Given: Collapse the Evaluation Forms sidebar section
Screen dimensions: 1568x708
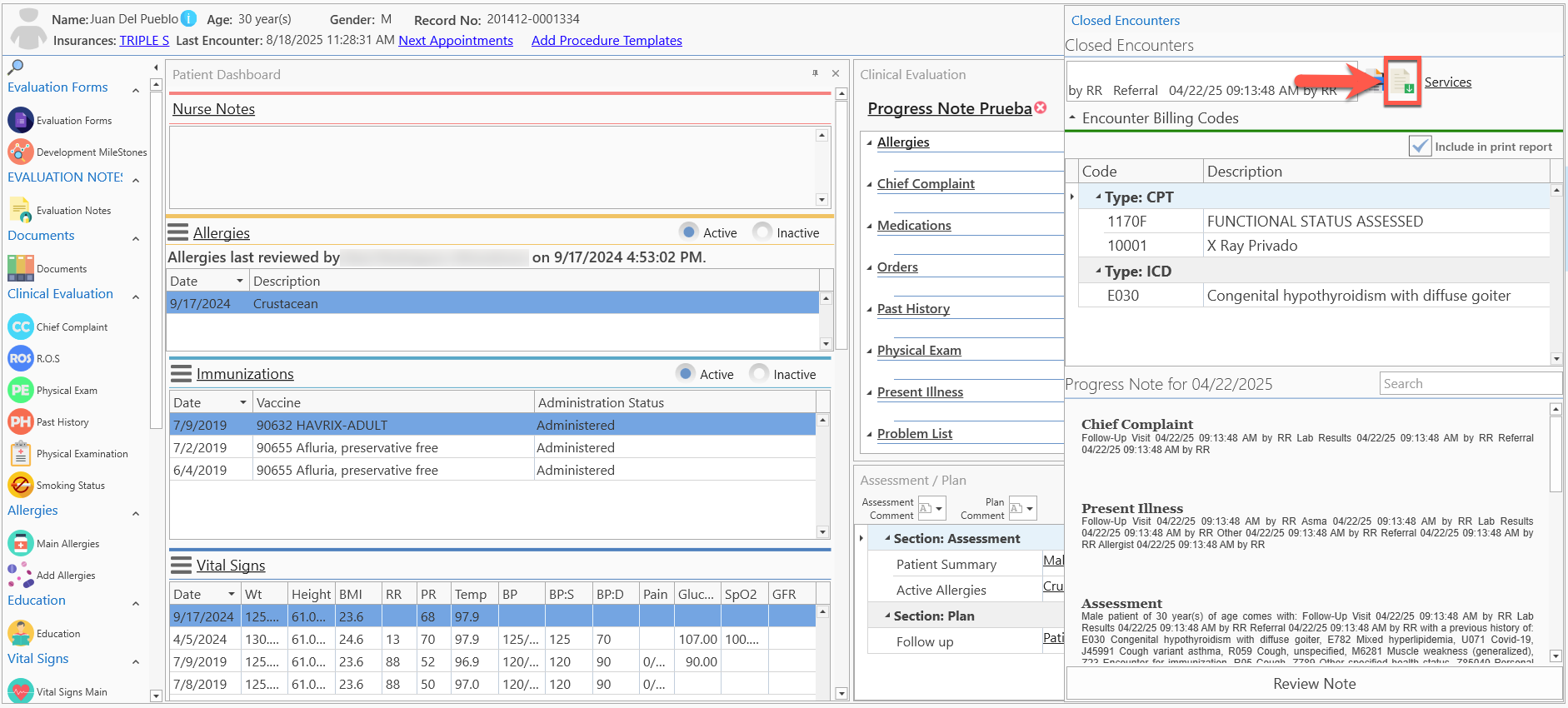Looking at the screenshot, I should (x=136, y=89).
